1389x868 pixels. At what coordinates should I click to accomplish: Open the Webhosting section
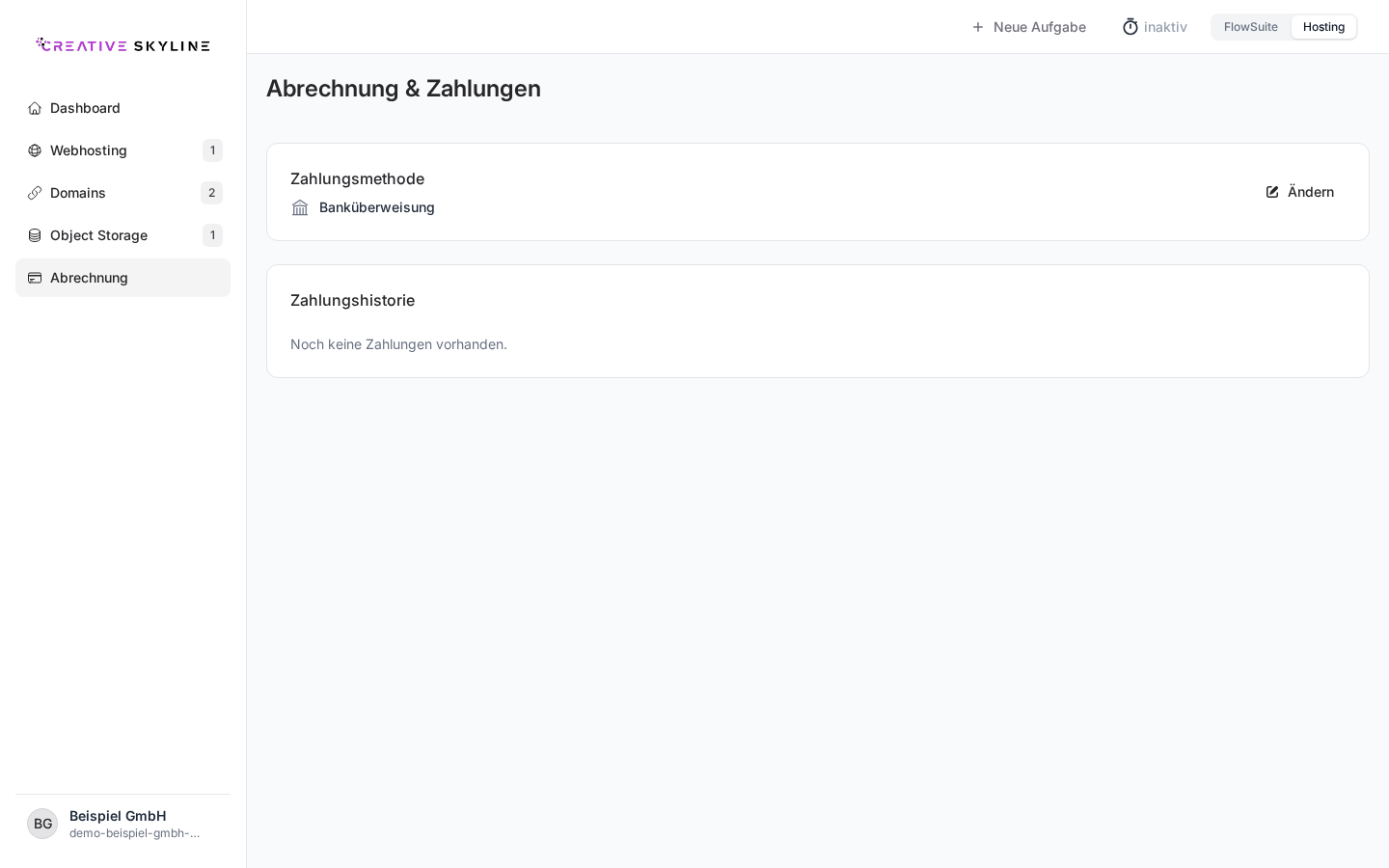tap(123, 150)
